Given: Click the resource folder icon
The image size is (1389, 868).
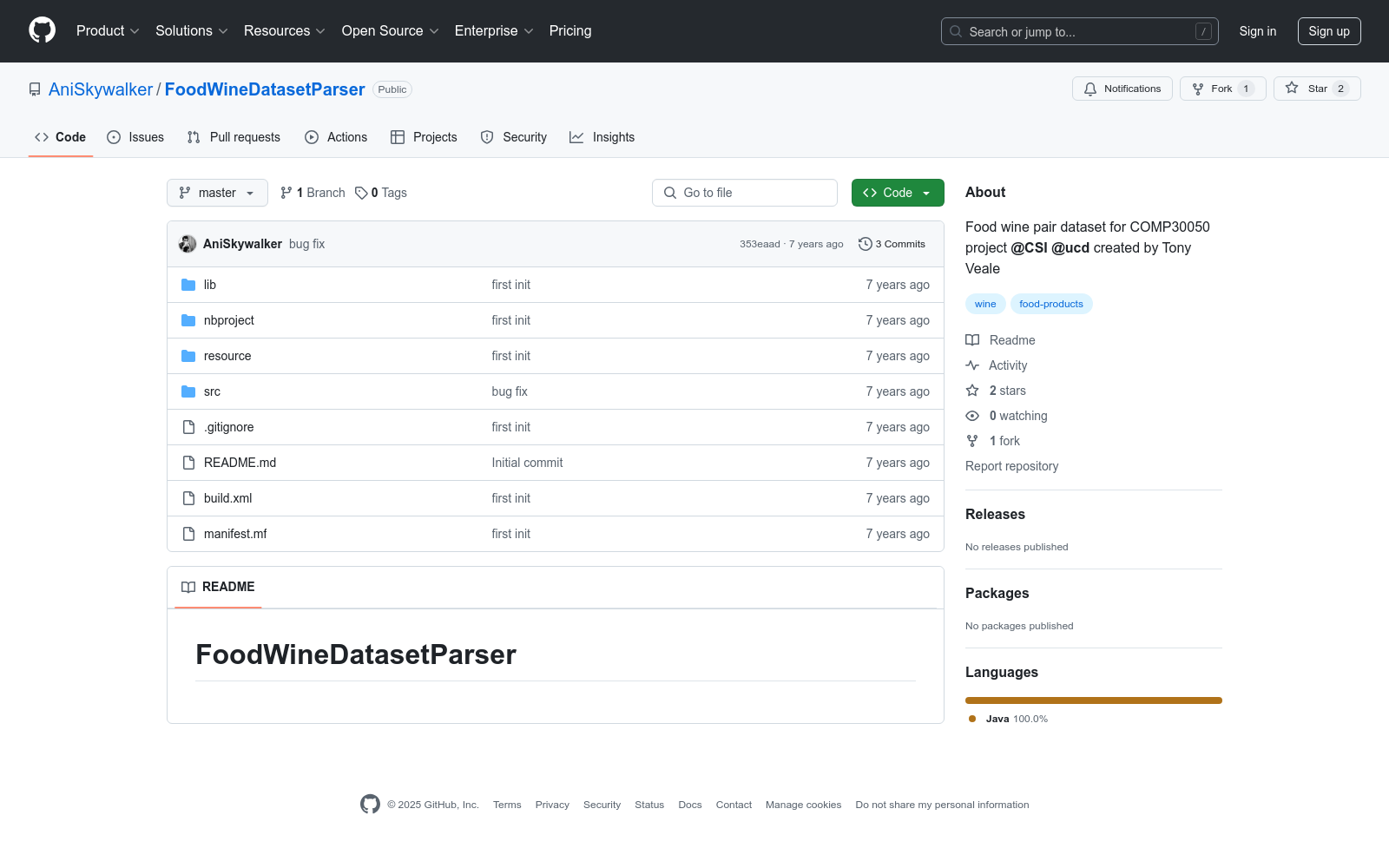Looking at the screenshot, I should (188, 356).
